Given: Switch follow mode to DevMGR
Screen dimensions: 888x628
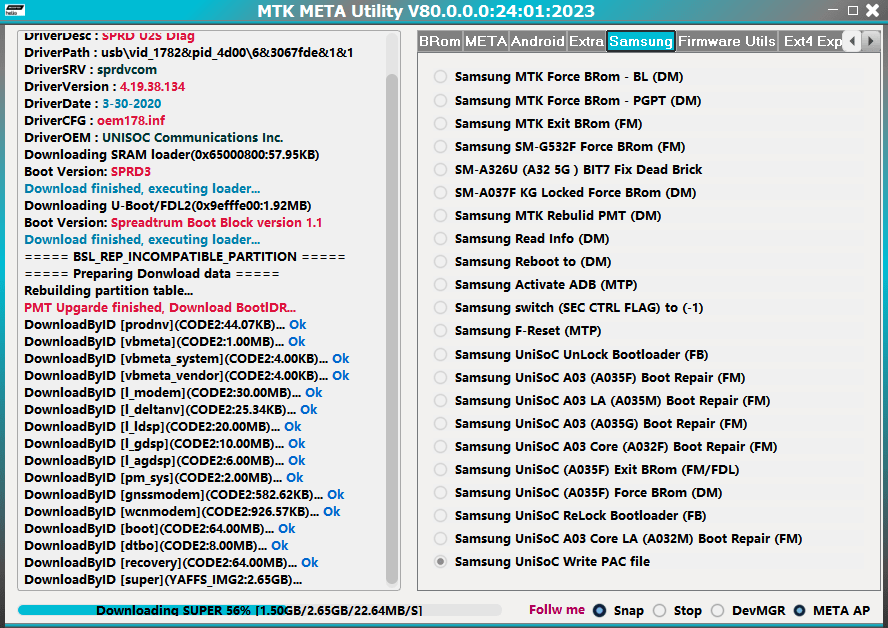Looking at the screenshot, I should click(x=717, y=611).
